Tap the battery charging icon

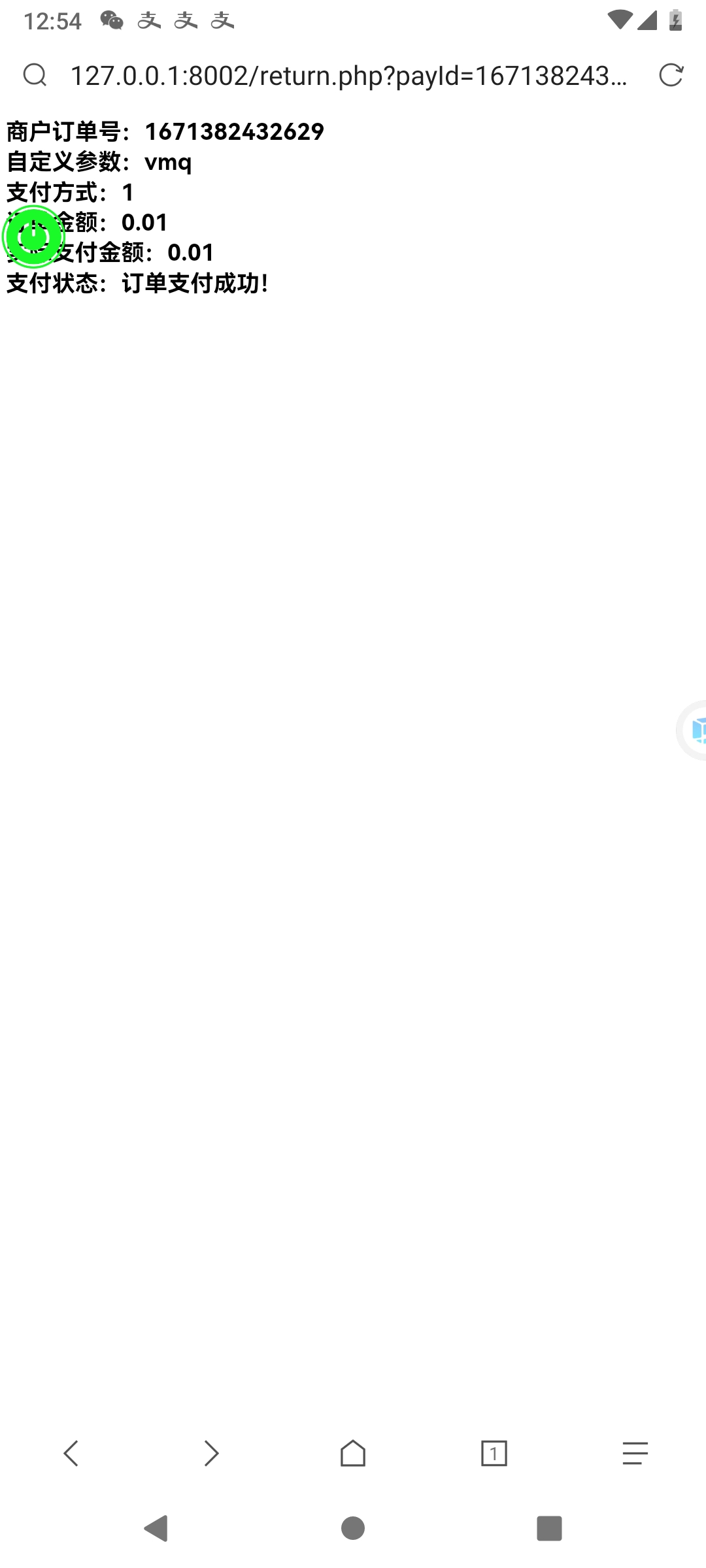[676, 20]
